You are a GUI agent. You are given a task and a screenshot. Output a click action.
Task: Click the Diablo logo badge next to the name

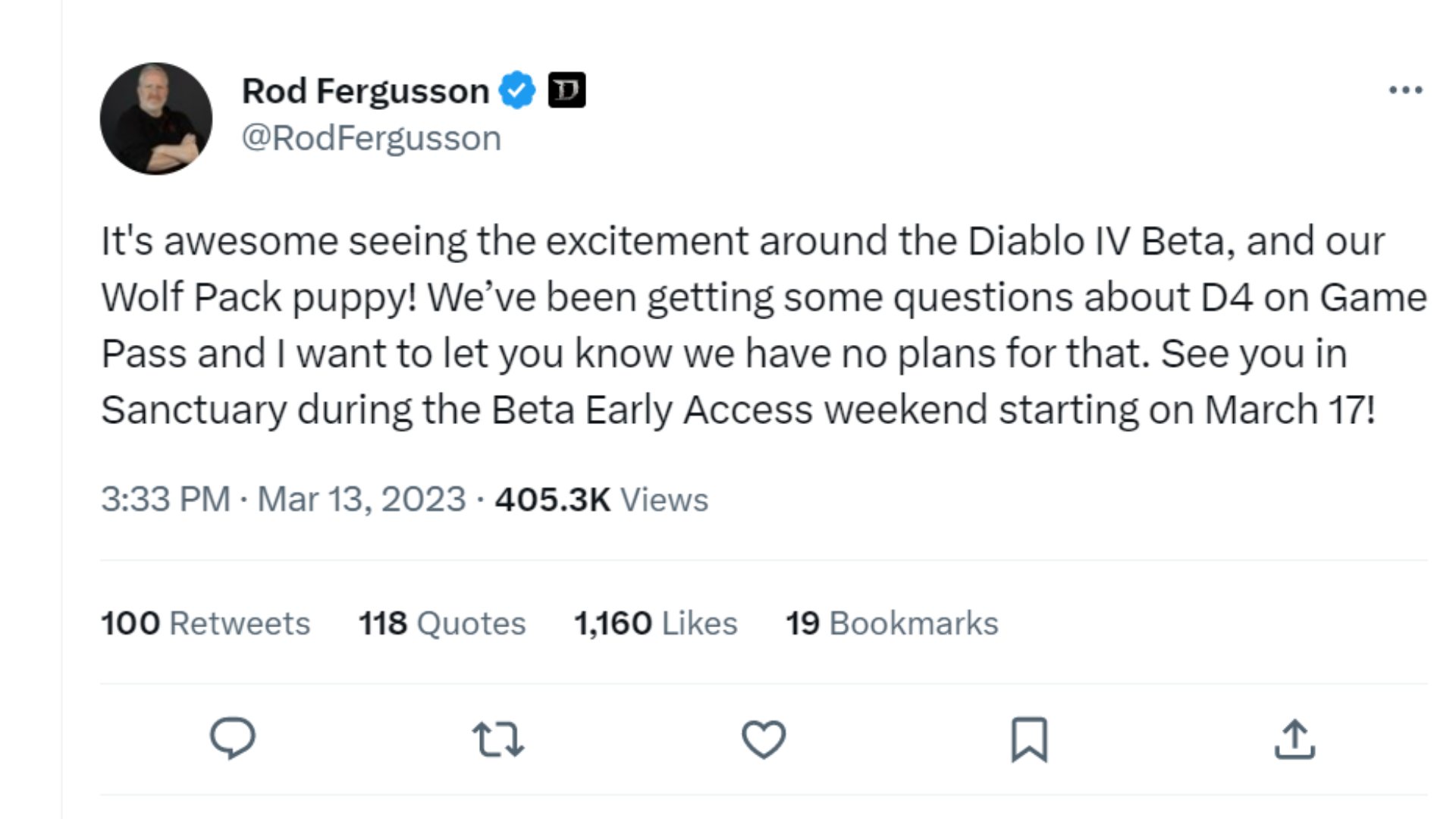567,88
